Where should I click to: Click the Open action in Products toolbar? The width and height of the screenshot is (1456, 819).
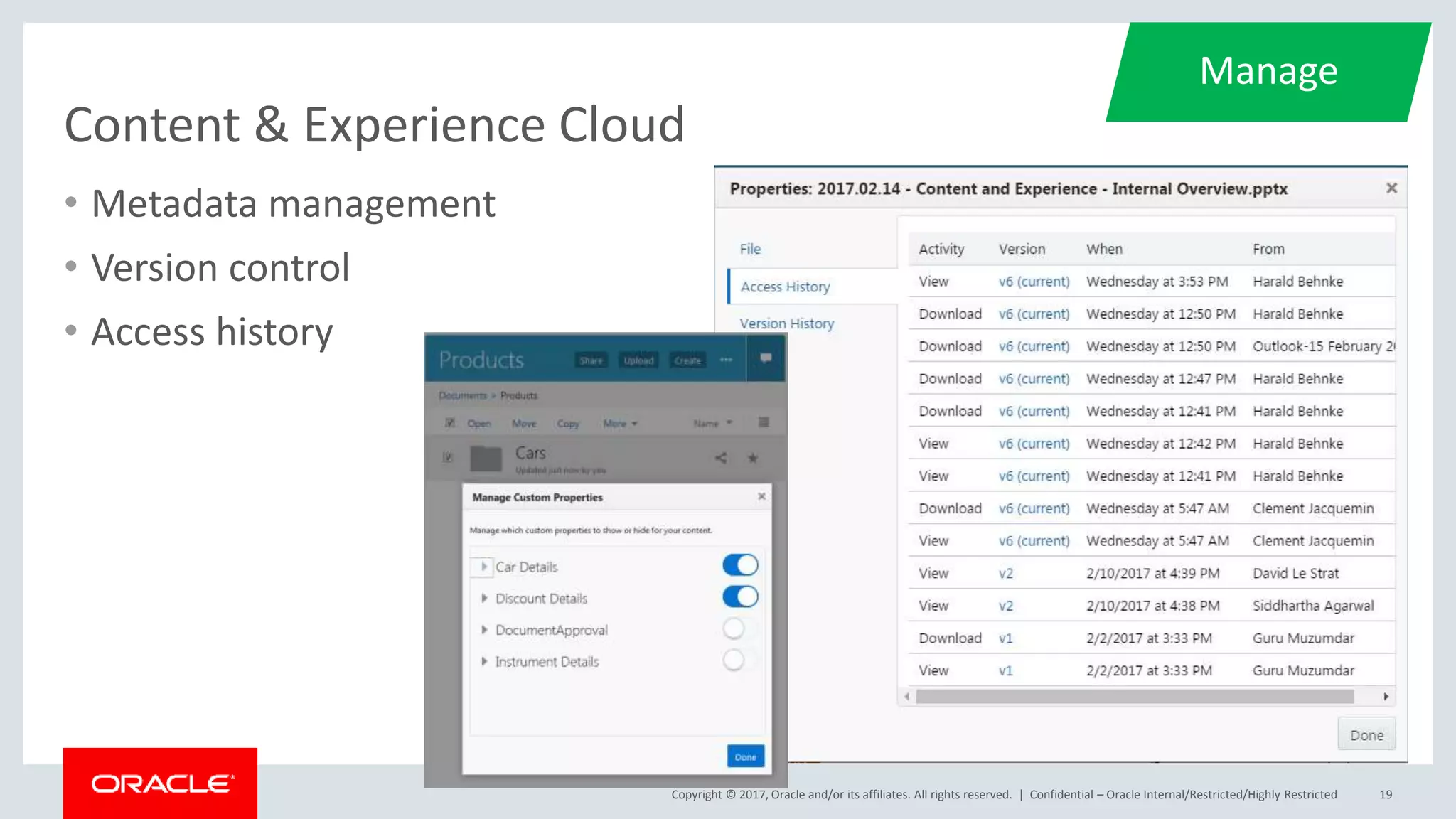click(479, 424)
